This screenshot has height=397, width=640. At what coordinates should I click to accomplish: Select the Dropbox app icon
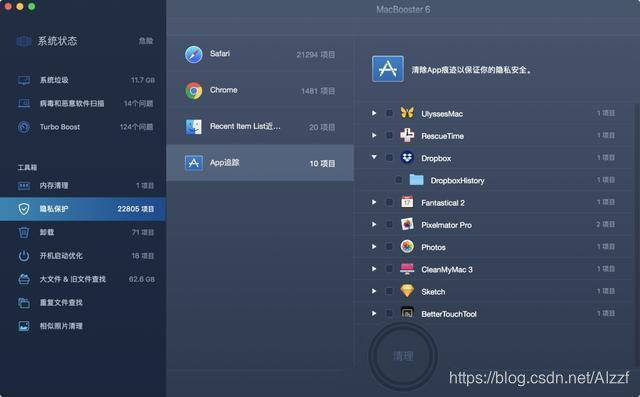407,157
